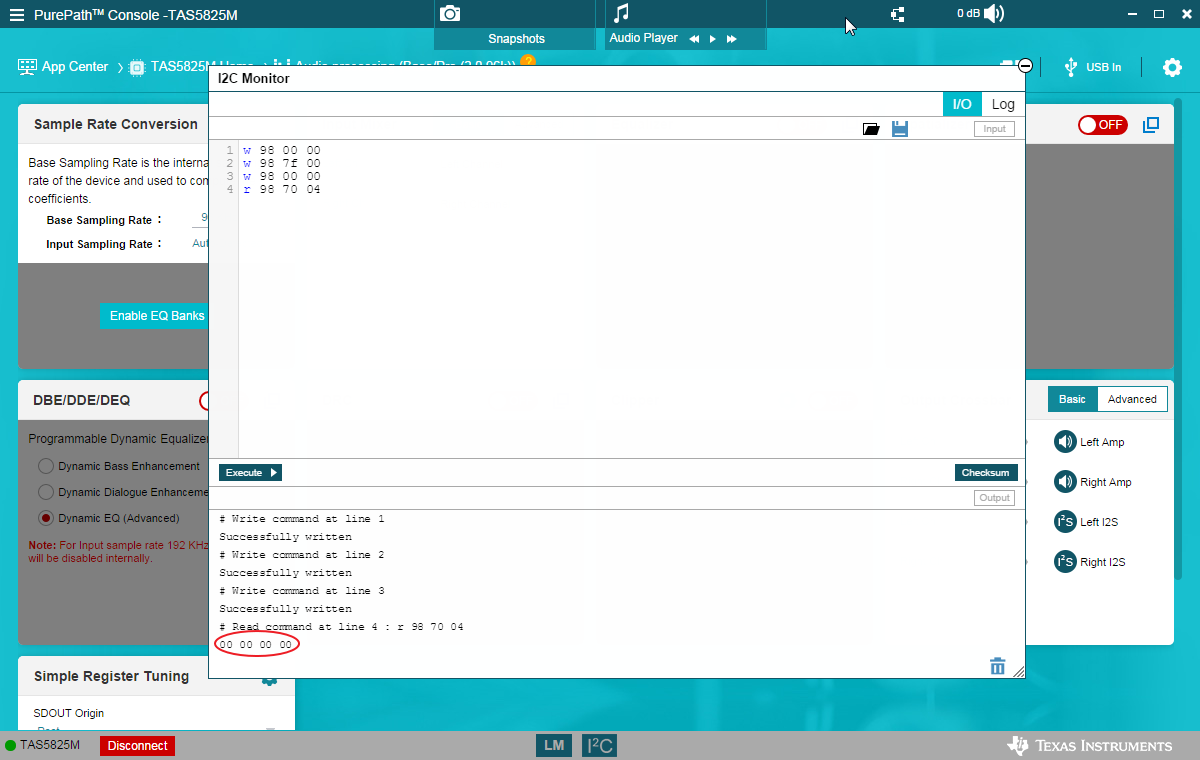Click the 0 dB volume readout
Image resolution: width=1200 pixels, height=760 pixels.
point(968,14)
